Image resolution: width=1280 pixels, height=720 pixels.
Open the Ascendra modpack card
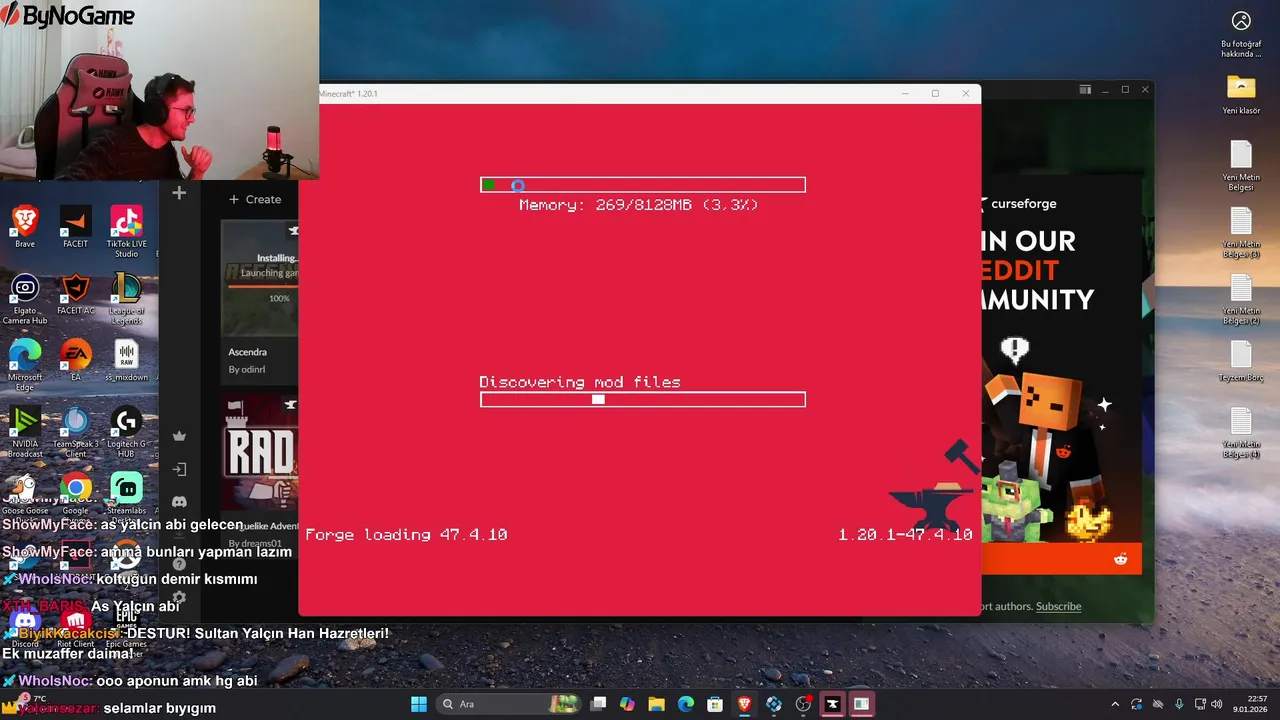click(261, 300)
